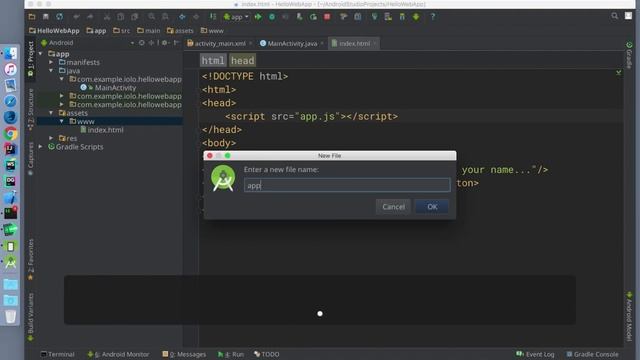Click the Hide project panel icon
Image resolution: width=640 pixels, height=360 pixels.
point(176,42)
